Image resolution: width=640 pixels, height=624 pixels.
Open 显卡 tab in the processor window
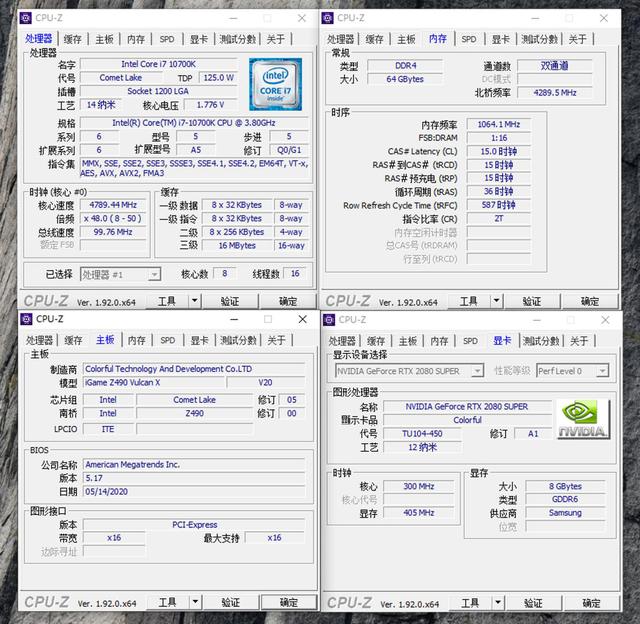point(199,39)
